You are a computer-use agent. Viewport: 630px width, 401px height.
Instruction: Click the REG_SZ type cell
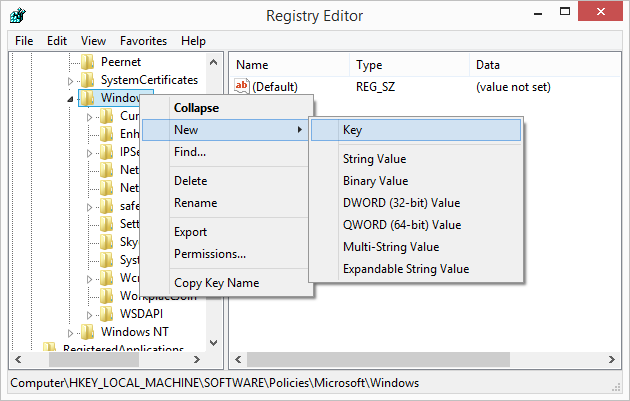click(375, 87)
